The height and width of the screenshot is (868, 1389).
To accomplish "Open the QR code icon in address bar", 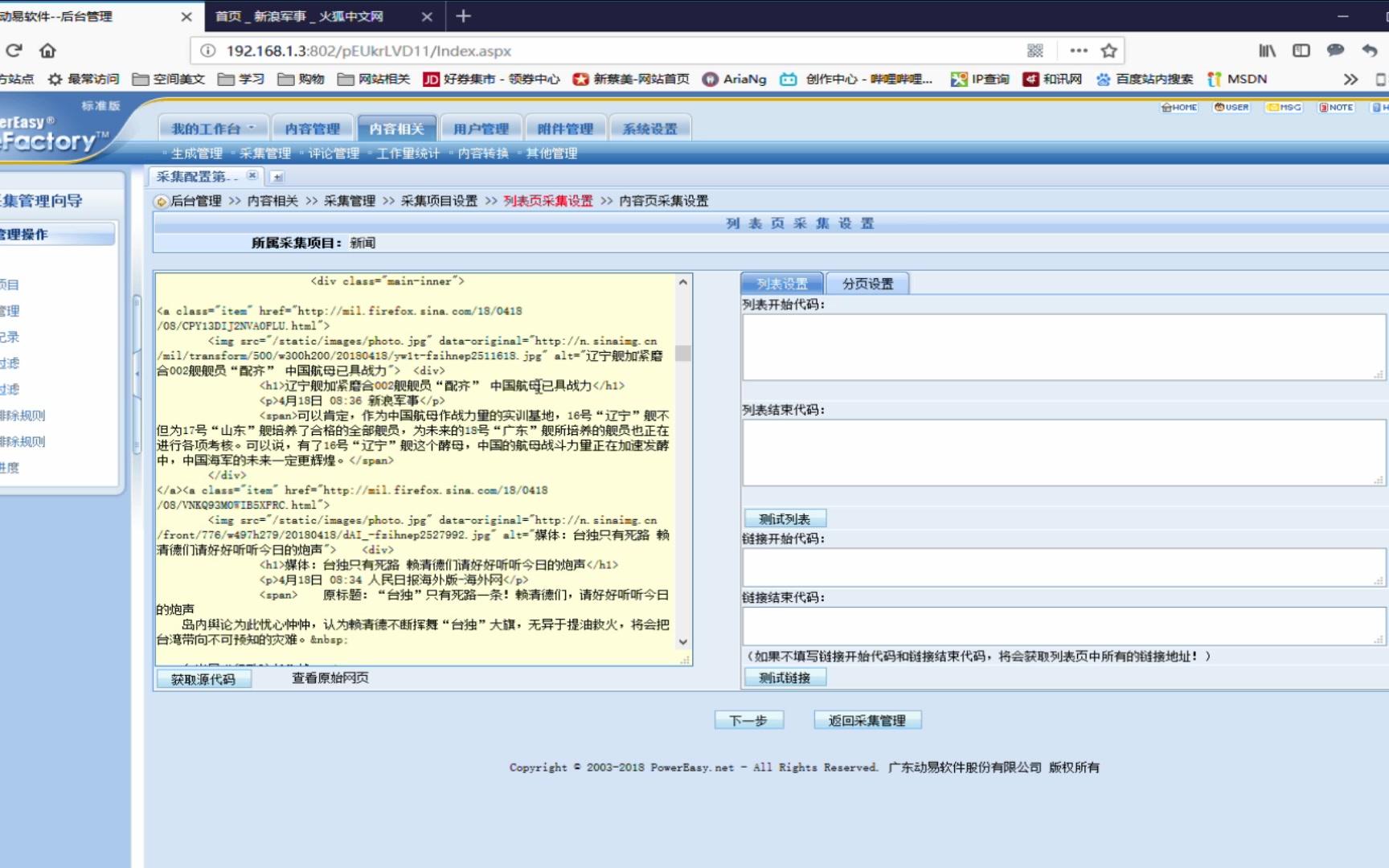I will point(1035,51).
